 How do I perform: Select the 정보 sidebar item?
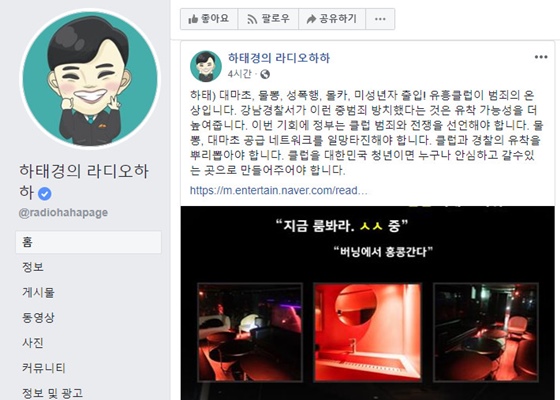tap(33, 267)
